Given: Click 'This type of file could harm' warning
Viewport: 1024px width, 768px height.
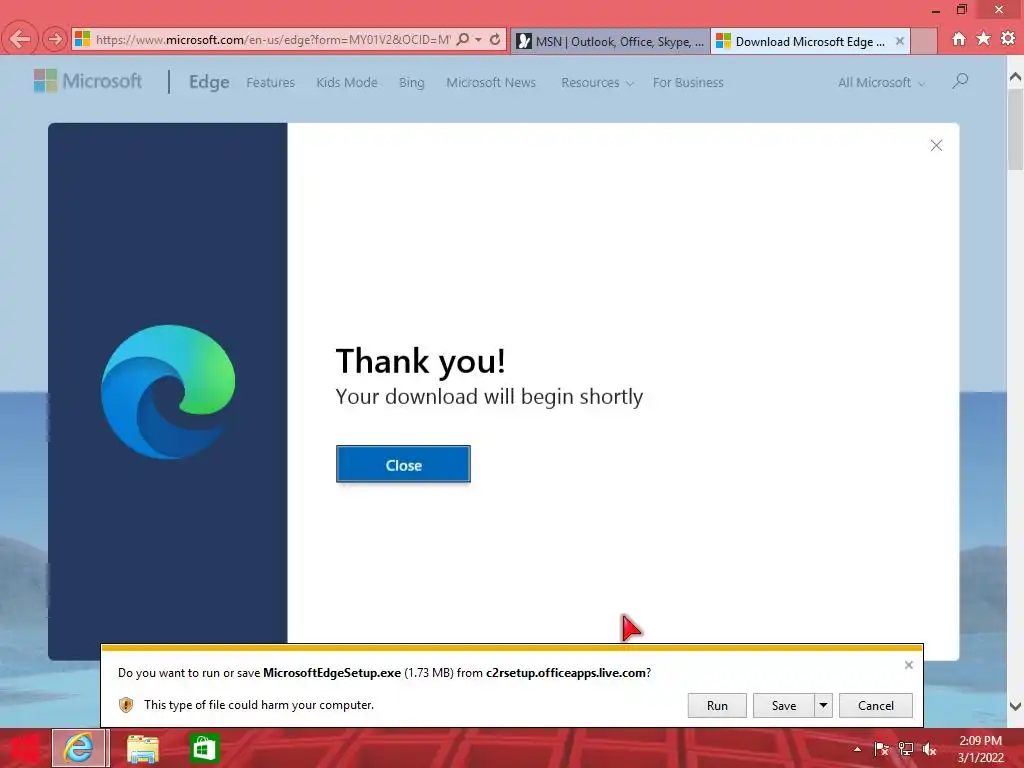Looking at the screenshot, I should [x=259, y=705].
